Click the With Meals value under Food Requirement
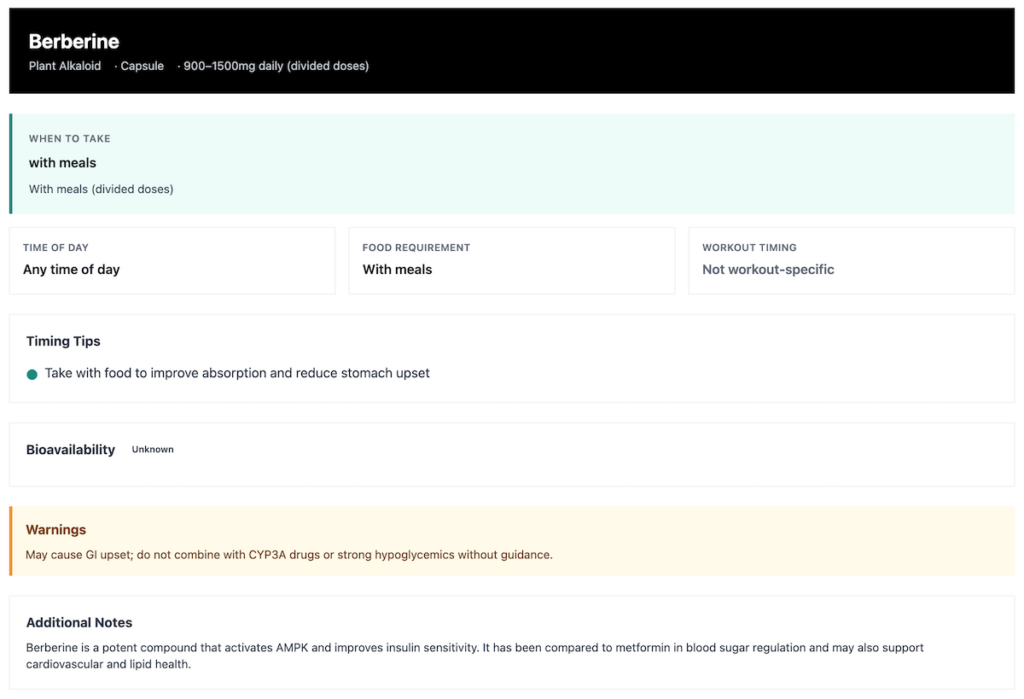1024x699 pixels. pyautogui.click(x=395, y=270)
